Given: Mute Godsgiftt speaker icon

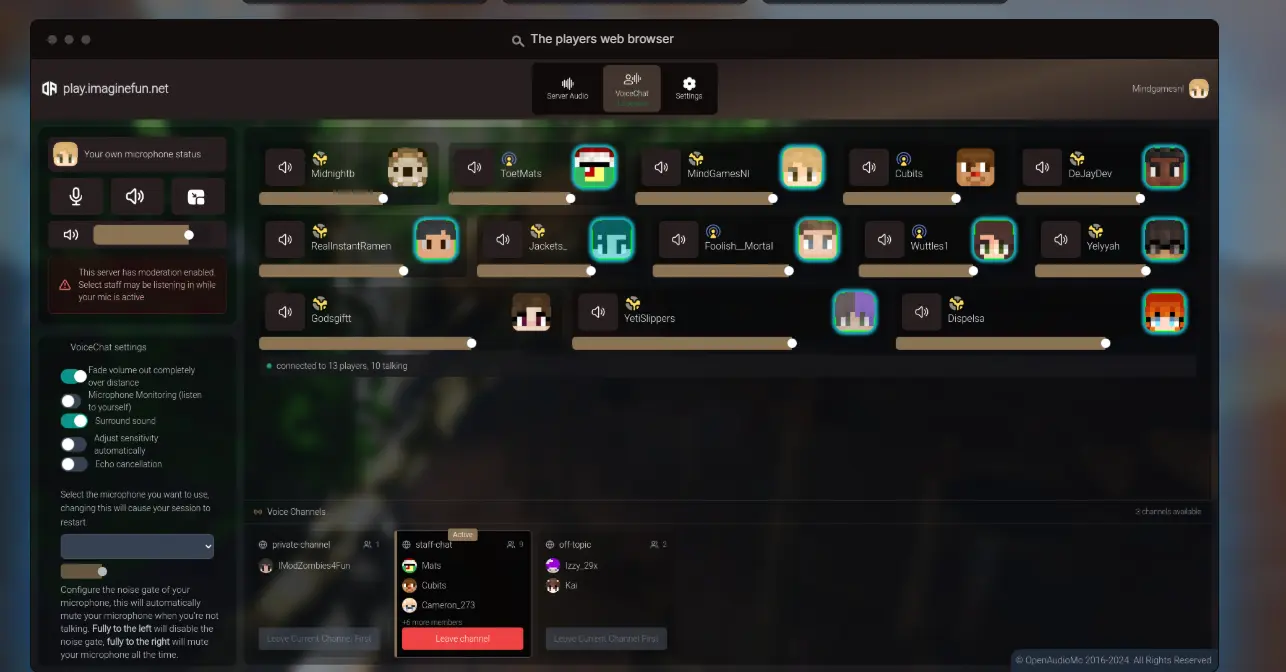Looking at the screenshot, I should coord(285,312).
